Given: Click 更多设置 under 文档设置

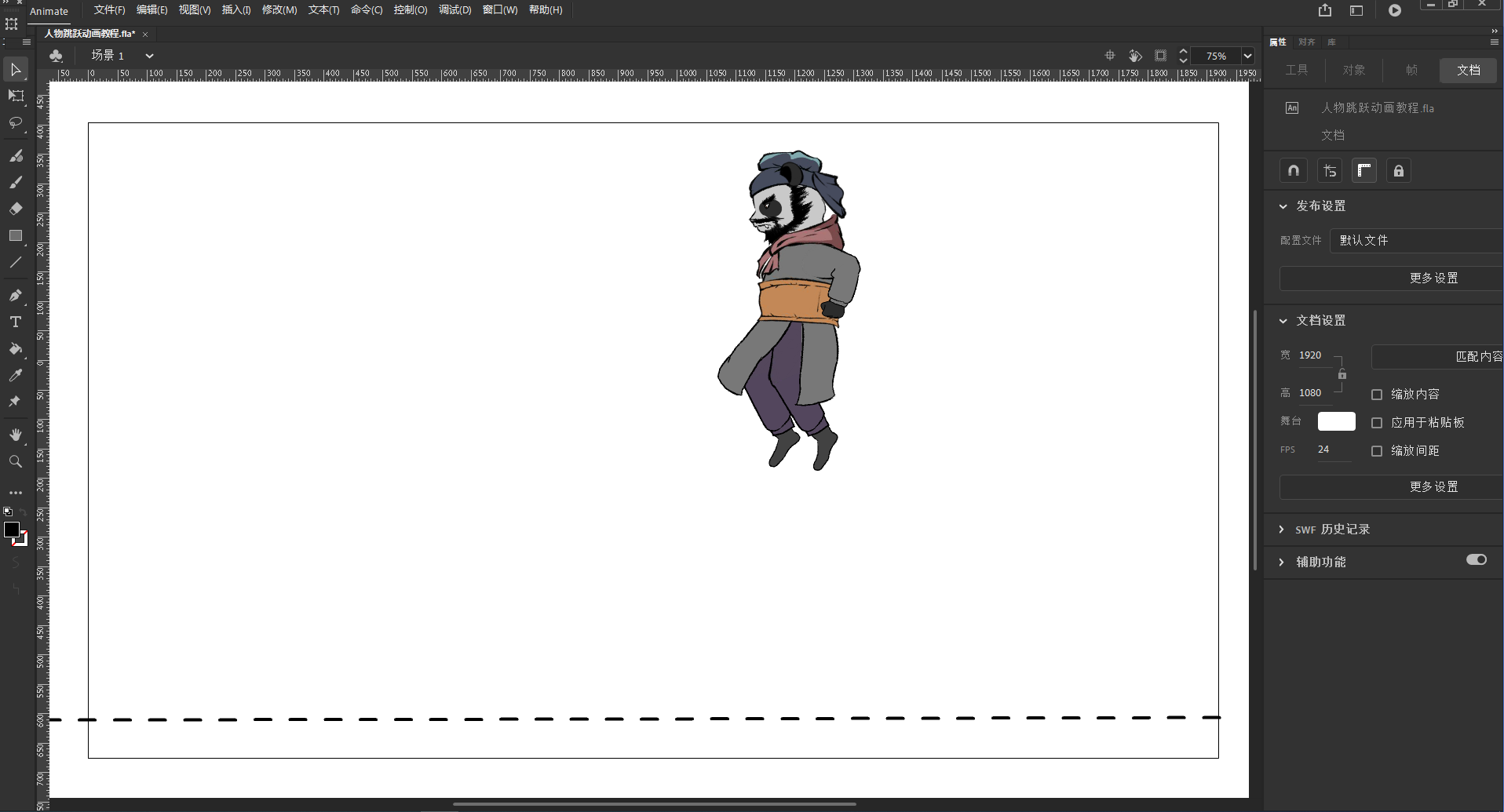Looking at the screenshot, I should 1392,487.
